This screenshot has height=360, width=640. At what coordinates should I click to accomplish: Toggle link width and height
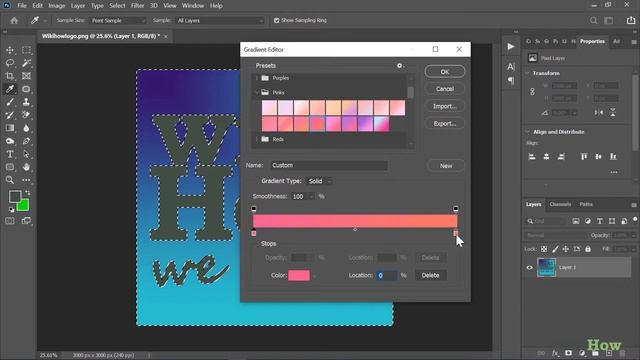tap(532, 92)
